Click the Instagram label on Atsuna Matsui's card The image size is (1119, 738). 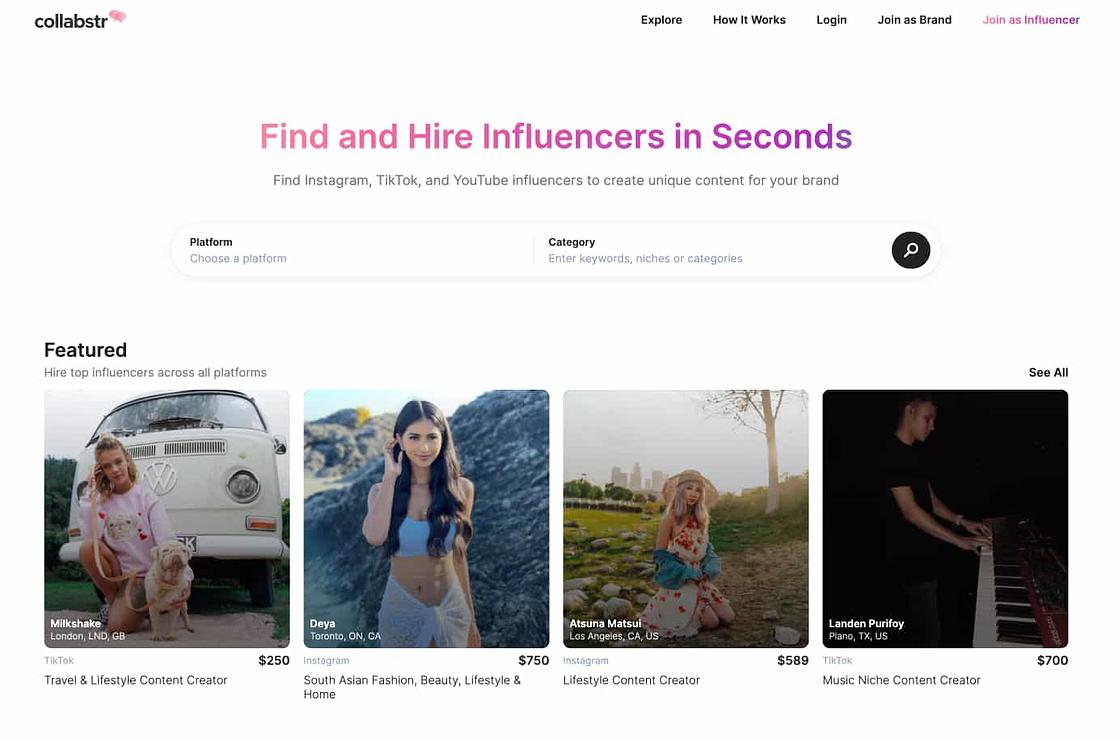click(x=585, y=660)
